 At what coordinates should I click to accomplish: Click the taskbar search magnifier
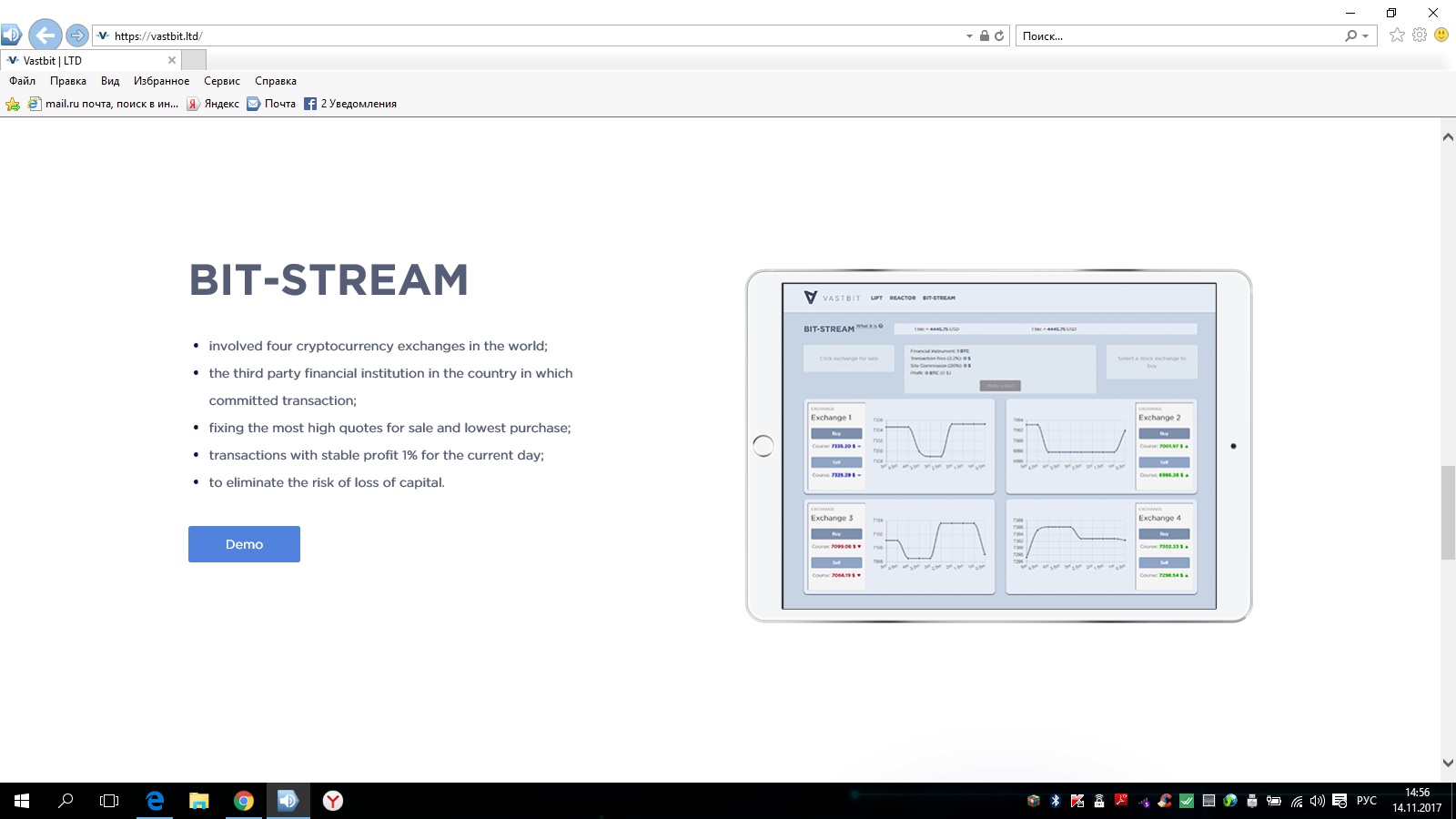pos(66,801)
